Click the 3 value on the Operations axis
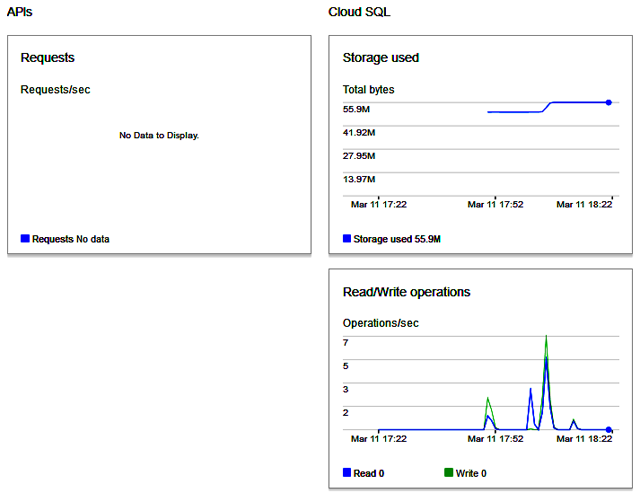The width and height of the screenshot is (640, 493). 345,389
